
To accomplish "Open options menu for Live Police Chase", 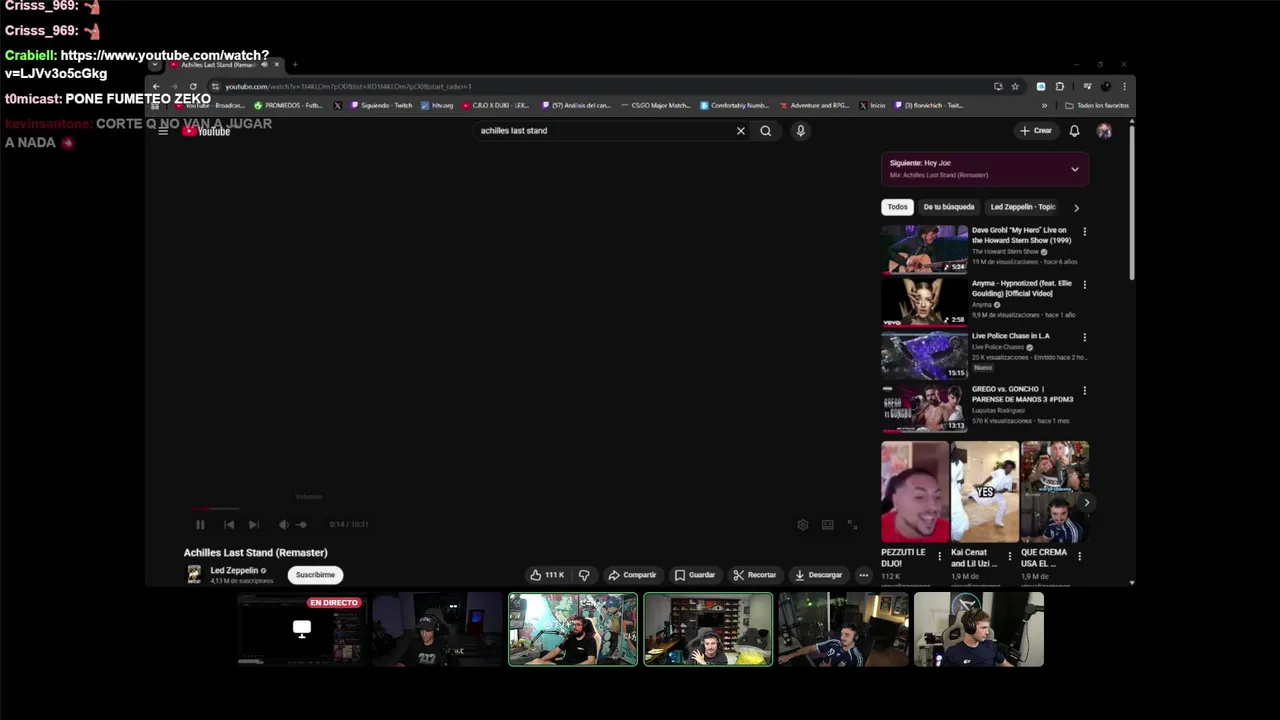I will (x=1084, y=338).
